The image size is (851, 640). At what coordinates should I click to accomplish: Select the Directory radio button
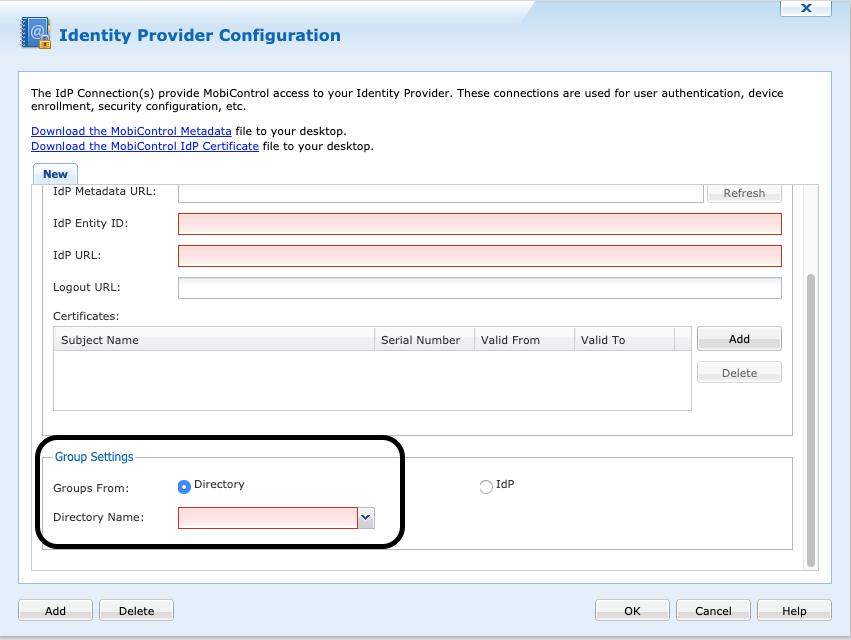pyautogui.click(x=184, y=487)
